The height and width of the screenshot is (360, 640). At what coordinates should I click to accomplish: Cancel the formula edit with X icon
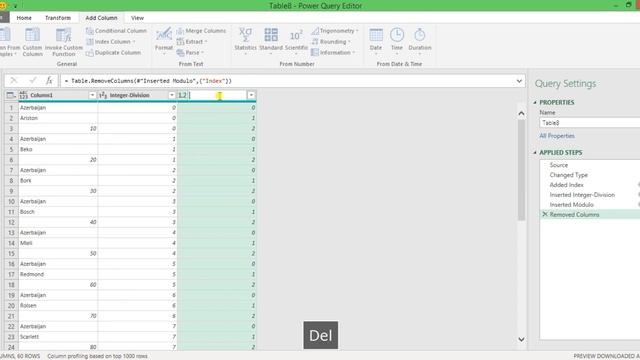14,80
